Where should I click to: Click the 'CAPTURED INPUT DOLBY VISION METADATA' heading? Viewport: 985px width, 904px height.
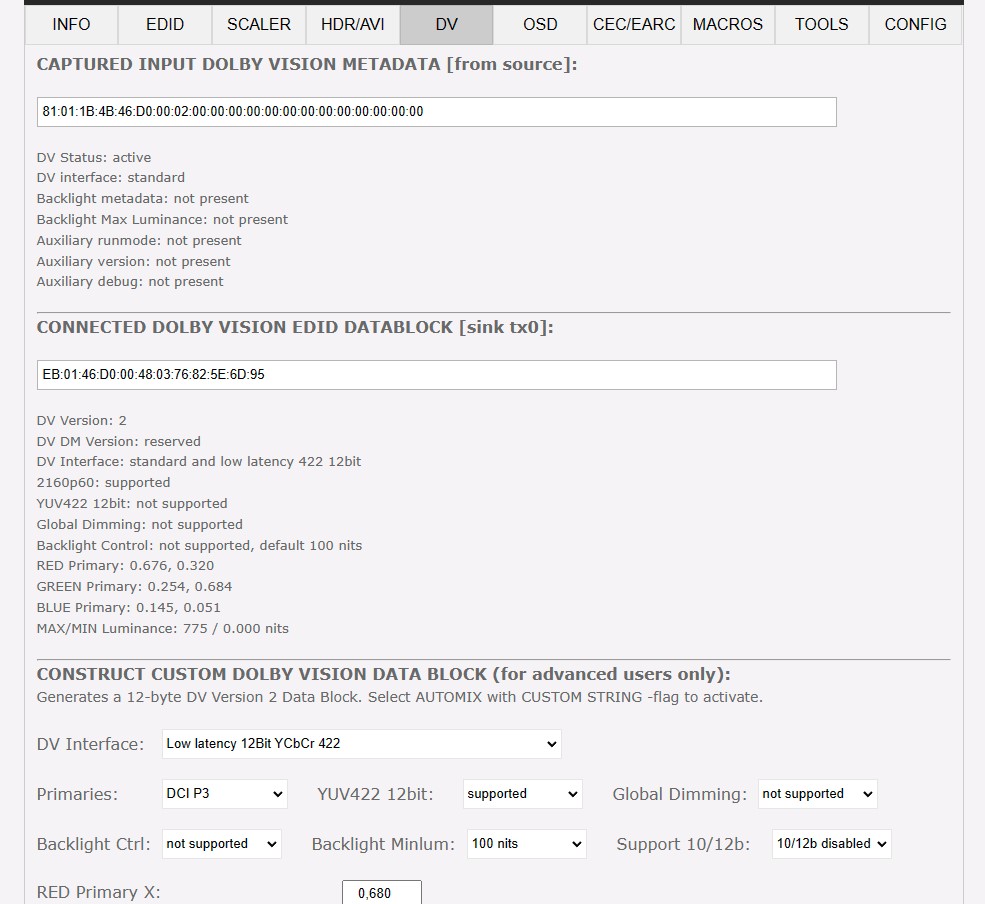tap(307, 64)
